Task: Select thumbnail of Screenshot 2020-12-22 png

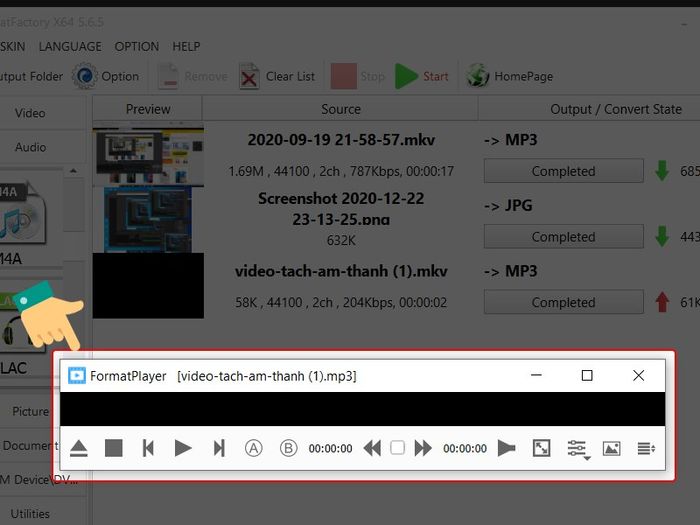Action: [148, 220]
